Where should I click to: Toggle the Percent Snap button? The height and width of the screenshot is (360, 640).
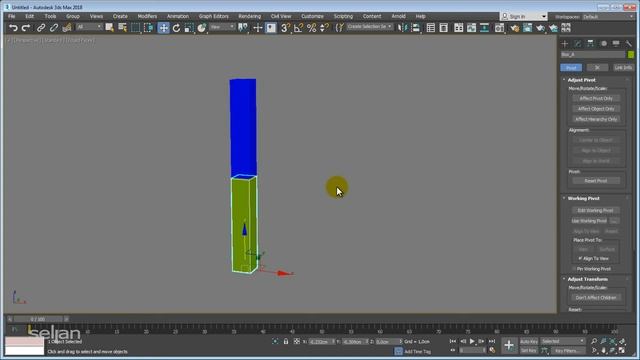click(x=311, y=28)
